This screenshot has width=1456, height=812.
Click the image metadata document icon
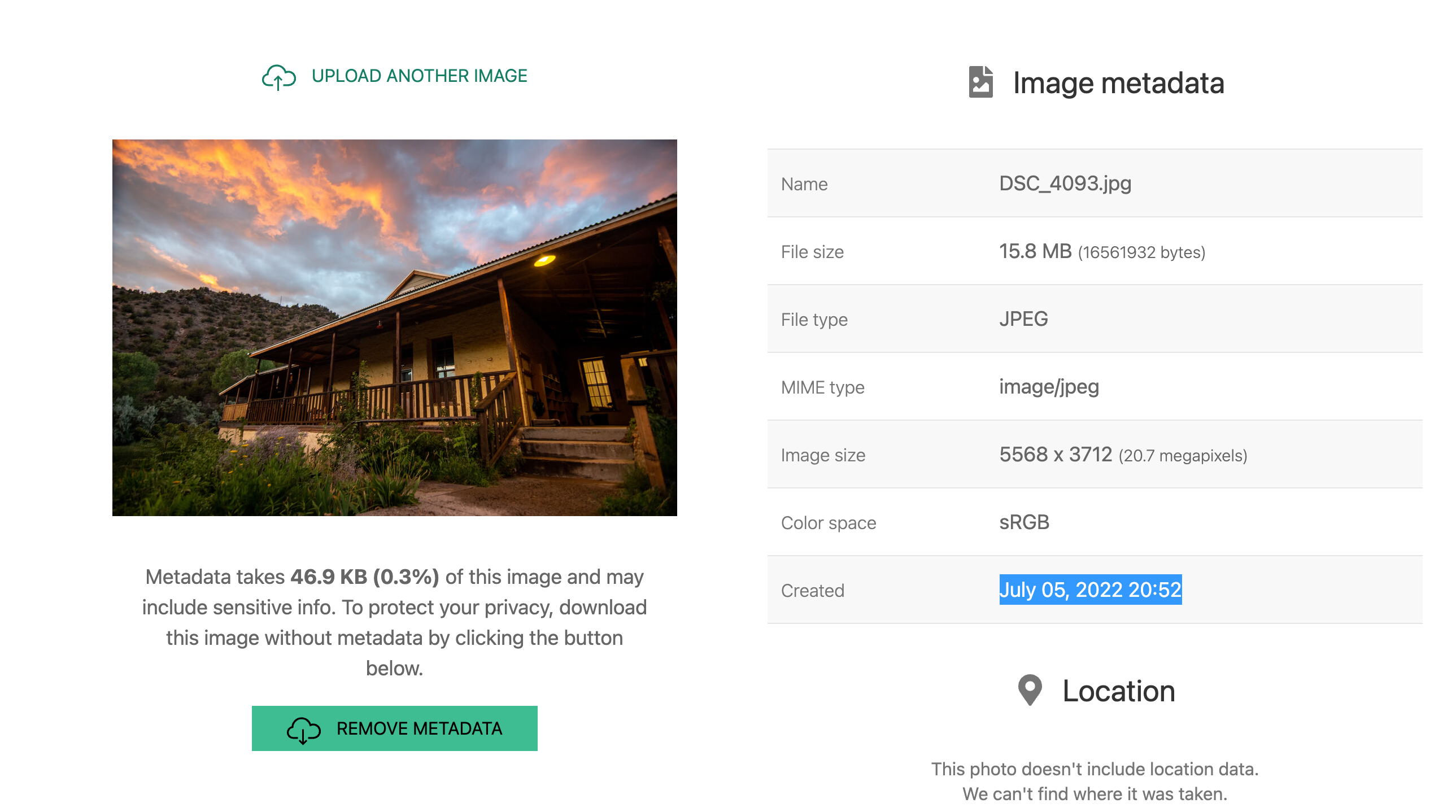point(982,82)
